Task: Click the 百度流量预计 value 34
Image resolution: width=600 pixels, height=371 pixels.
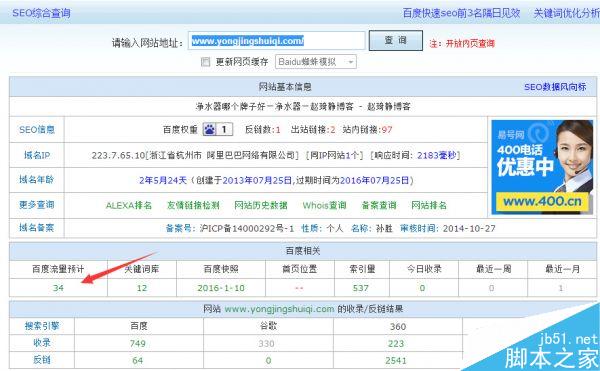Action: coord(58,288)
